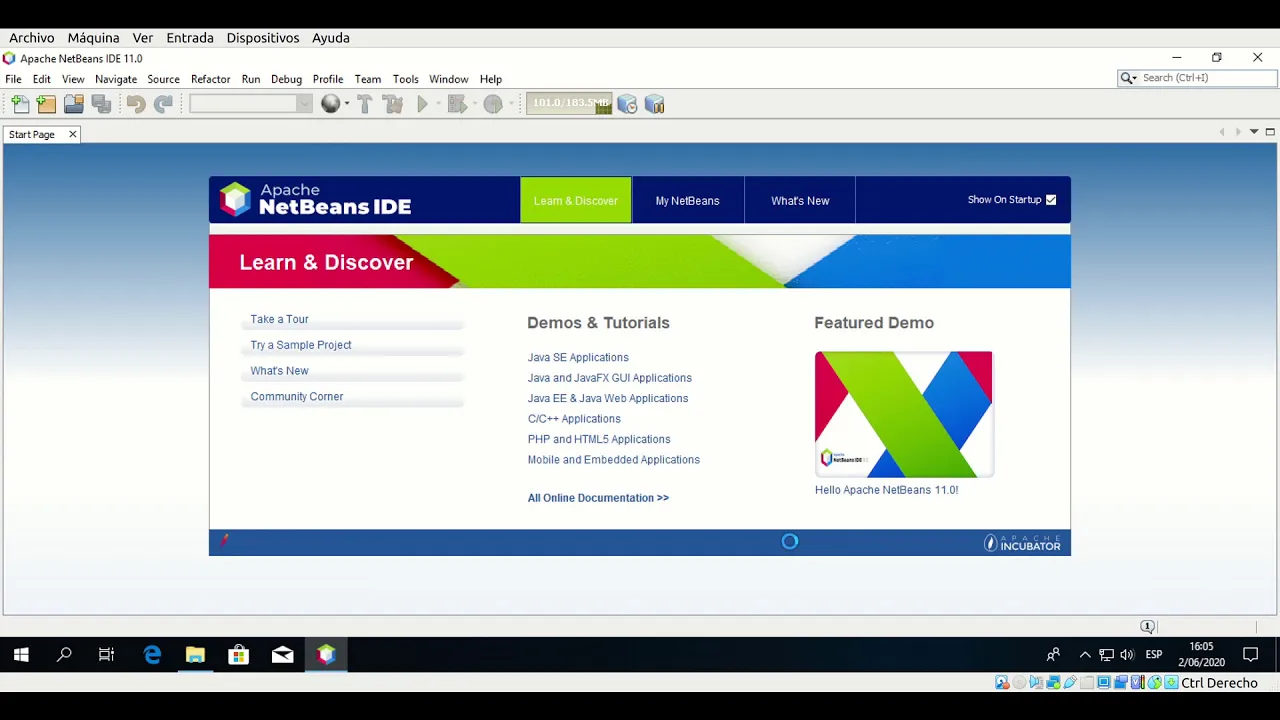Click the Redo arrow icon
Image resolution: width=1280 pixels, height=720 pixels.
[163, 104]
